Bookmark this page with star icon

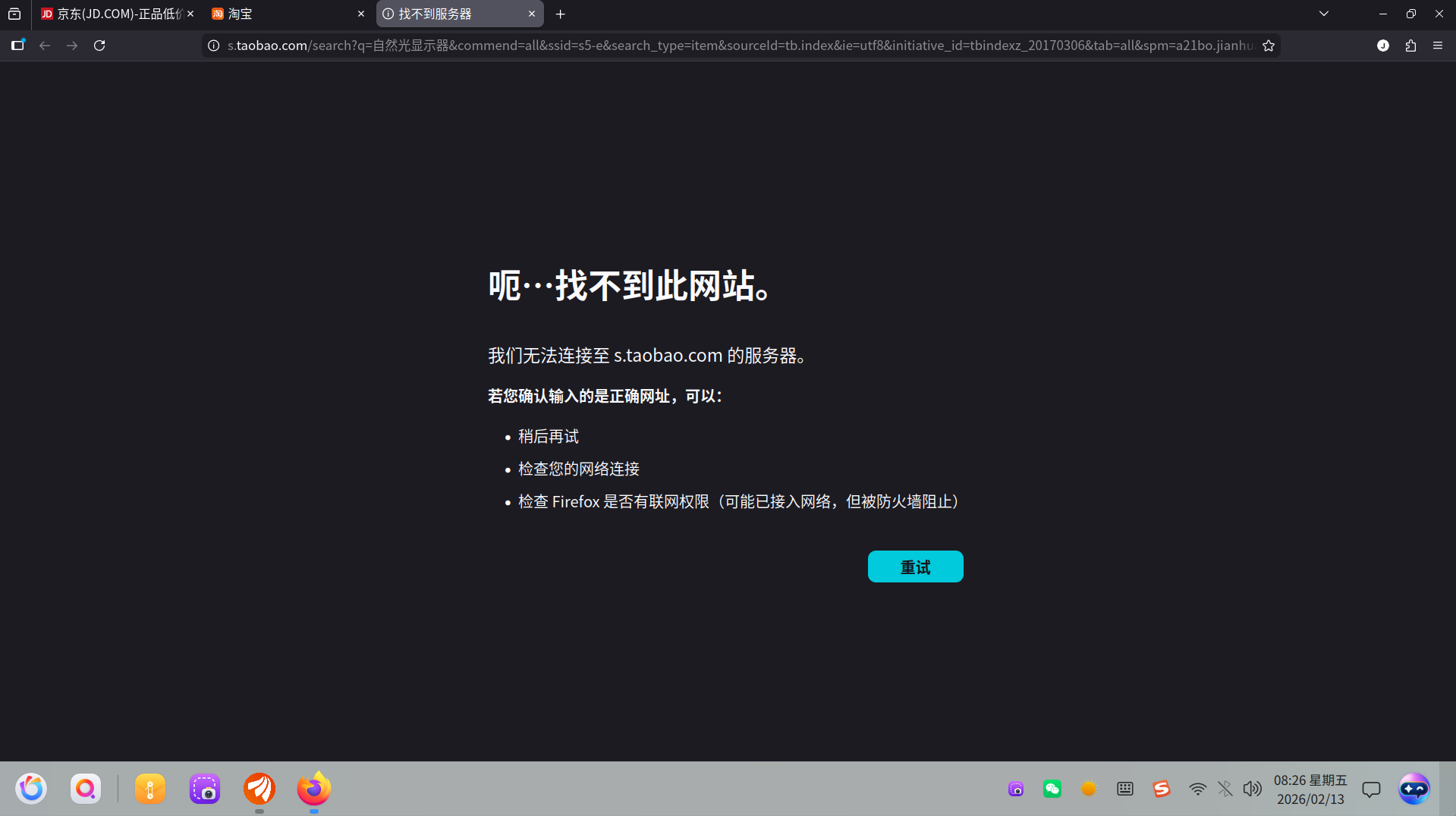pyautogui.click(x=1268, y=46)
